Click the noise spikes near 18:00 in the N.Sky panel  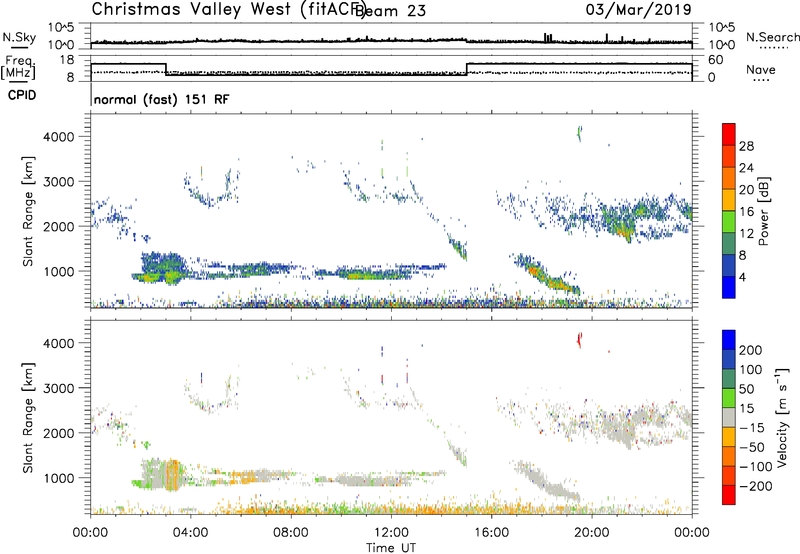[547, 38]
